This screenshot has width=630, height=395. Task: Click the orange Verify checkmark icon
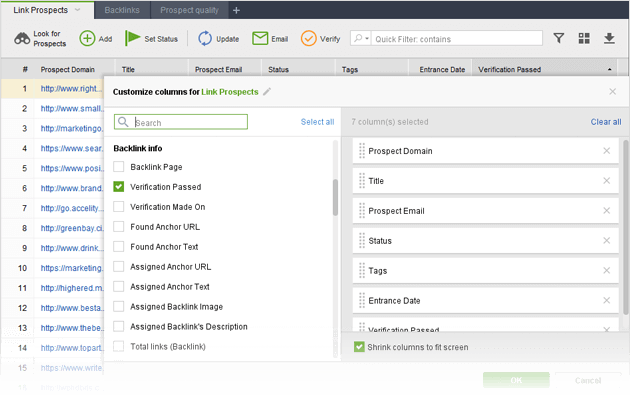click(x=309, y=39)
